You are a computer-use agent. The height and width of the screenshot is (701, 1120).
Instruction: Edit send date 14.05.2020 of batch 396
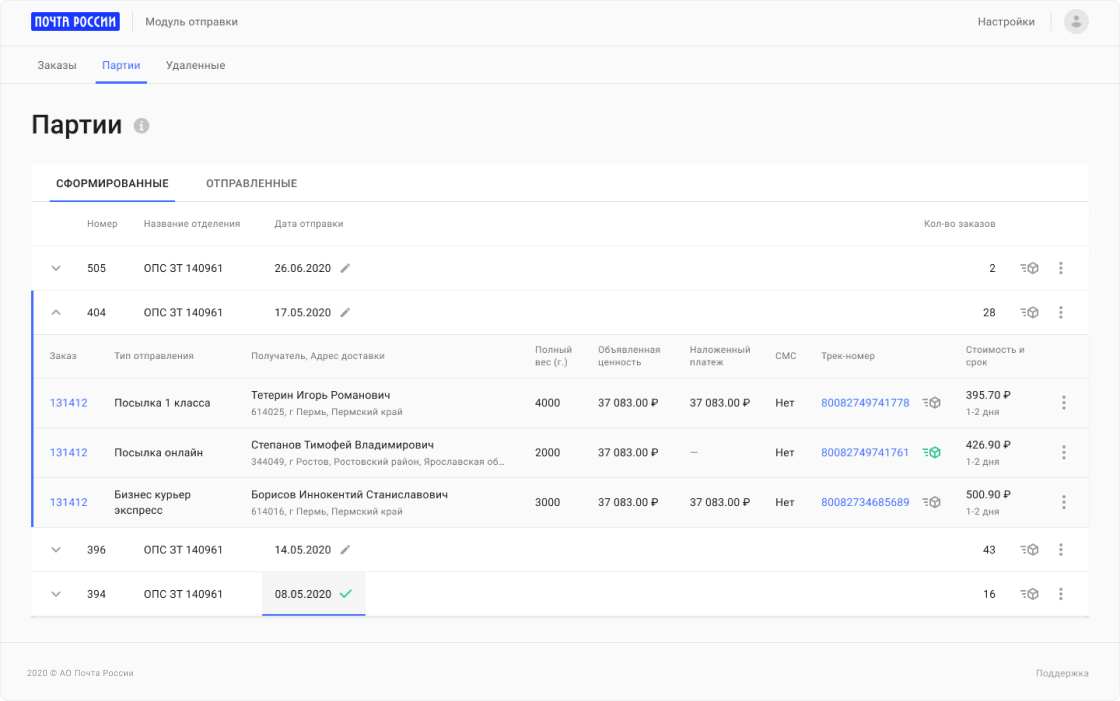coord(345,550)
